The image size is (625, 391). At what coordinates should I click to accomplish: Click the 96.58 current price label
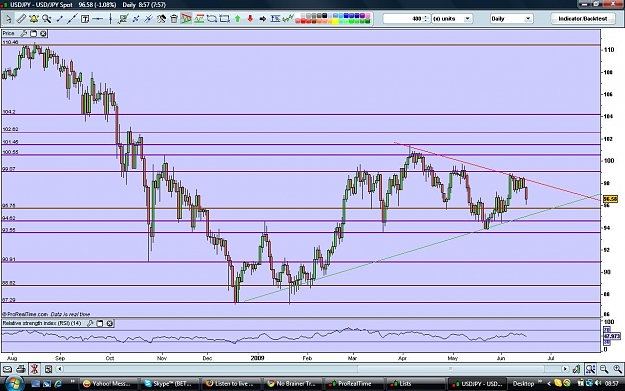(610, 199)
